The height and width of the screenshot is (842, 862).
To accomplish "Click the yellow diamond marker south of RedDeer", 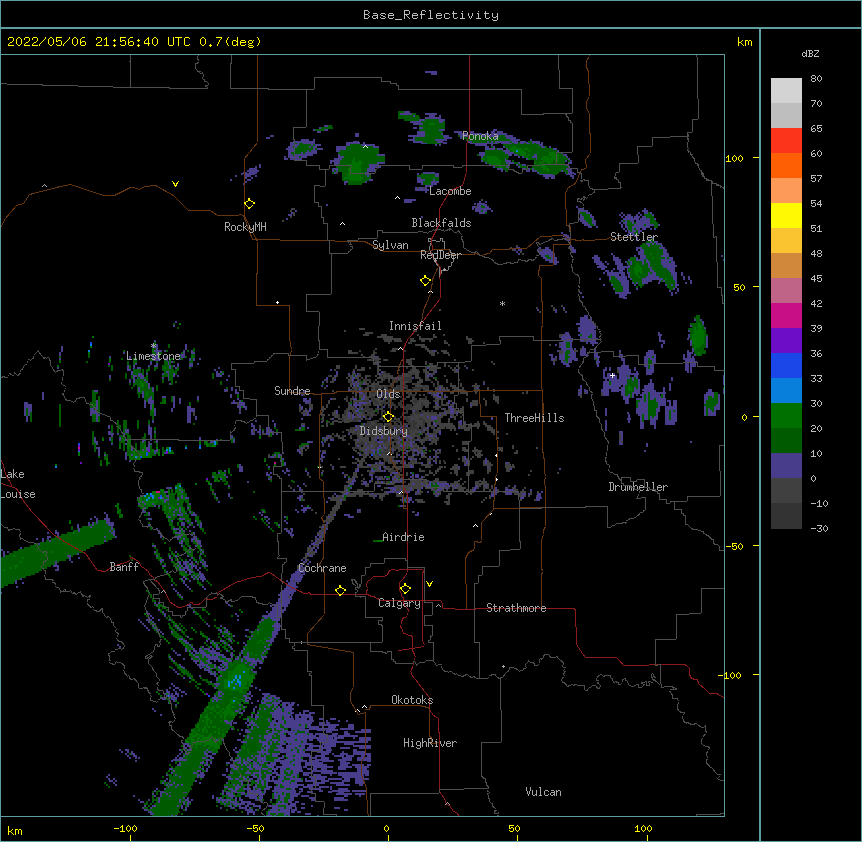I will [425, 281].
